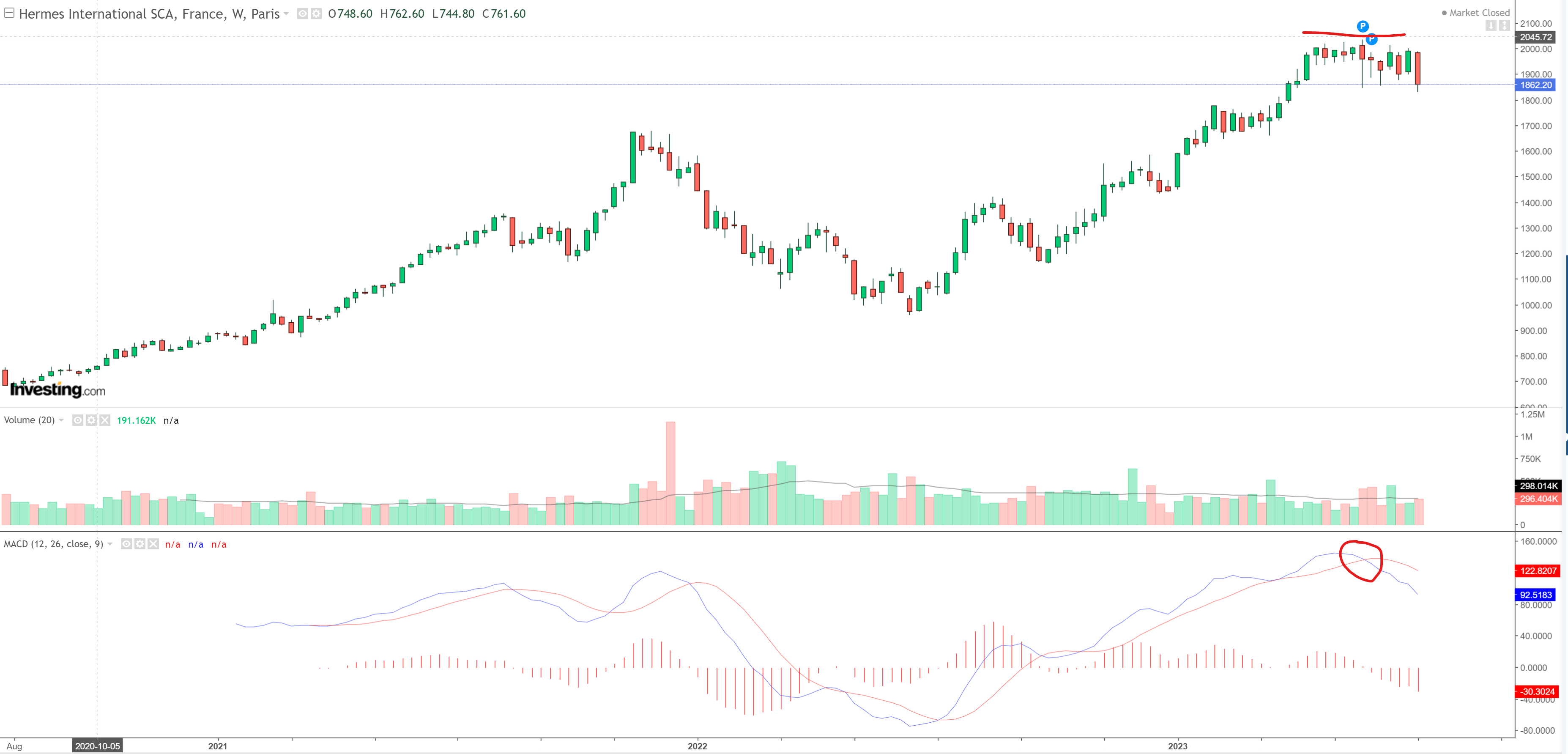Click the blue 1862.20 last price label
The height and width of the screenshot is (754, 1568).
[1536, 85]
